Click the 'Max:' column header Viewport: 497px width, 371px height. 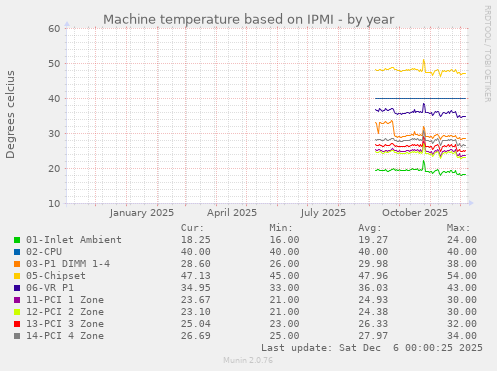pyautogui.click(x=458, y=228)
